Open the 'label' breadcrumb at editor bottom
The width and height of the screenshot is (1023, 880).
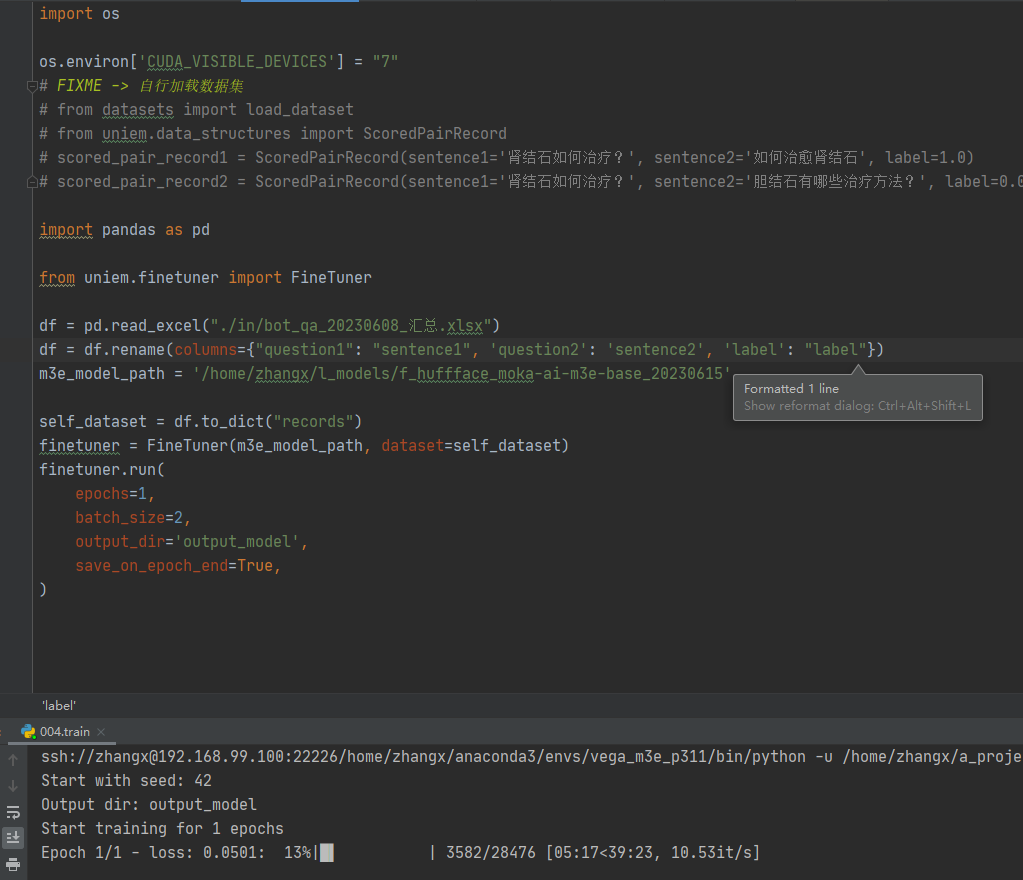[58, 705]
